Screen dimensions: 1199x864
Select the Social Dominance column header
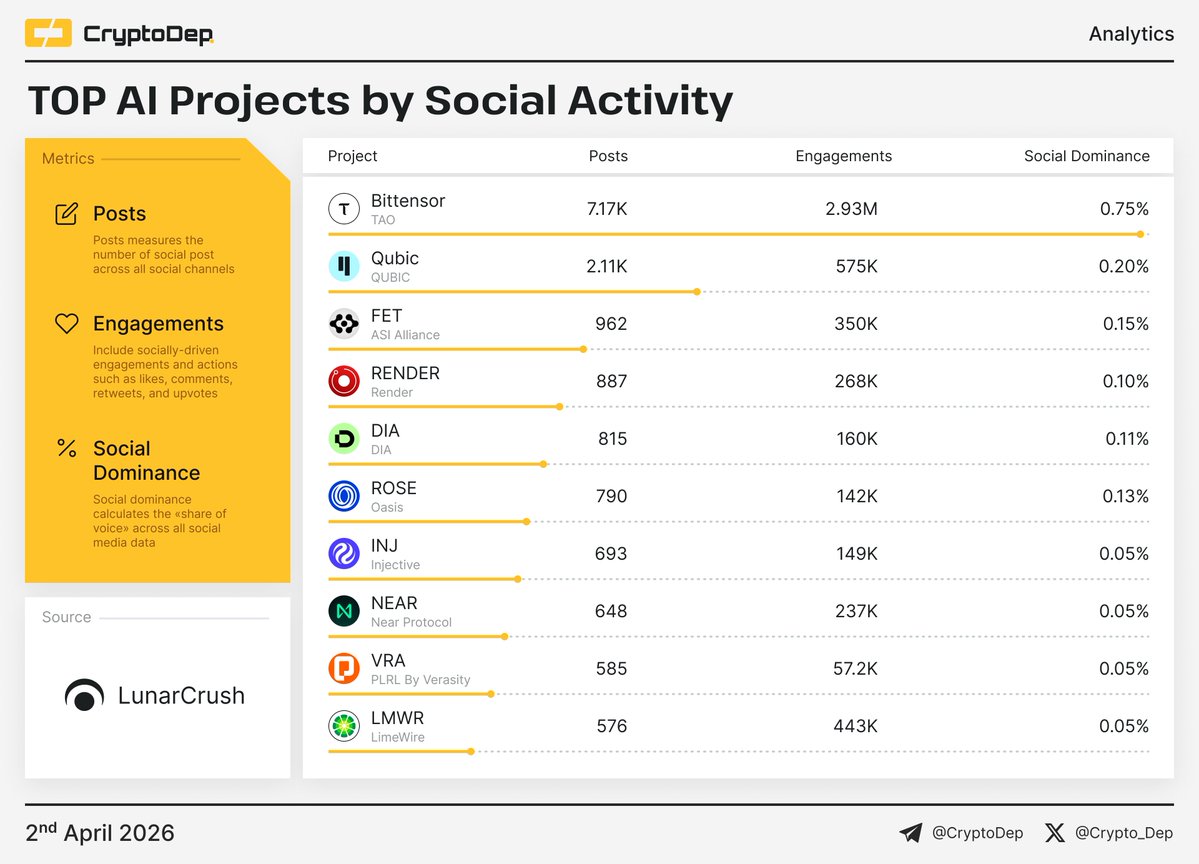(1086, 156)
